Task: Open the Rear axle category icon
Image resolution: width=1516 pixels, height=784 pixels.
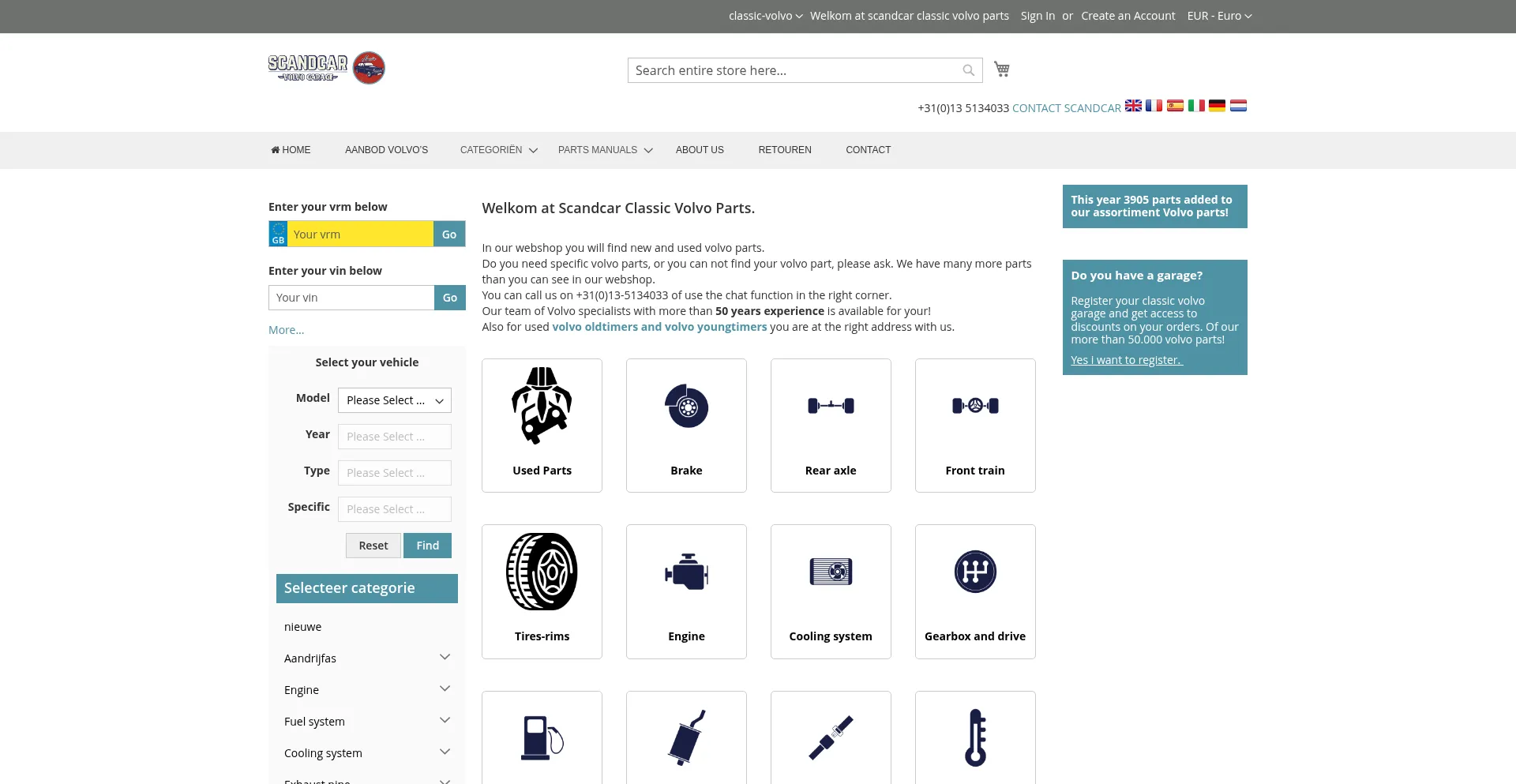Action: click(831, 406)
